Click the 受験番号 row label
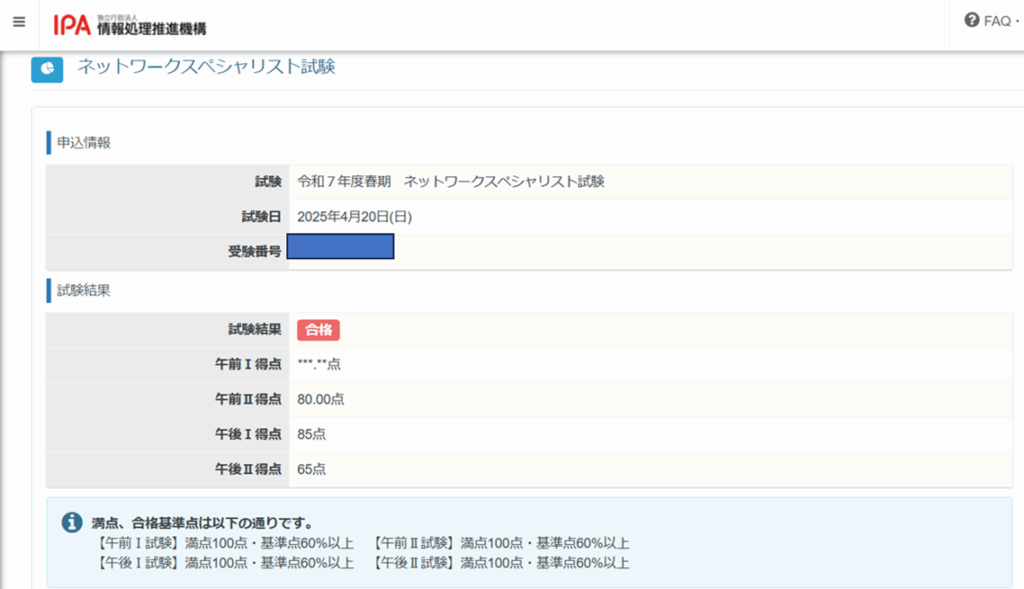Viewport: 1024px width, 589px height. coord(254,251)
